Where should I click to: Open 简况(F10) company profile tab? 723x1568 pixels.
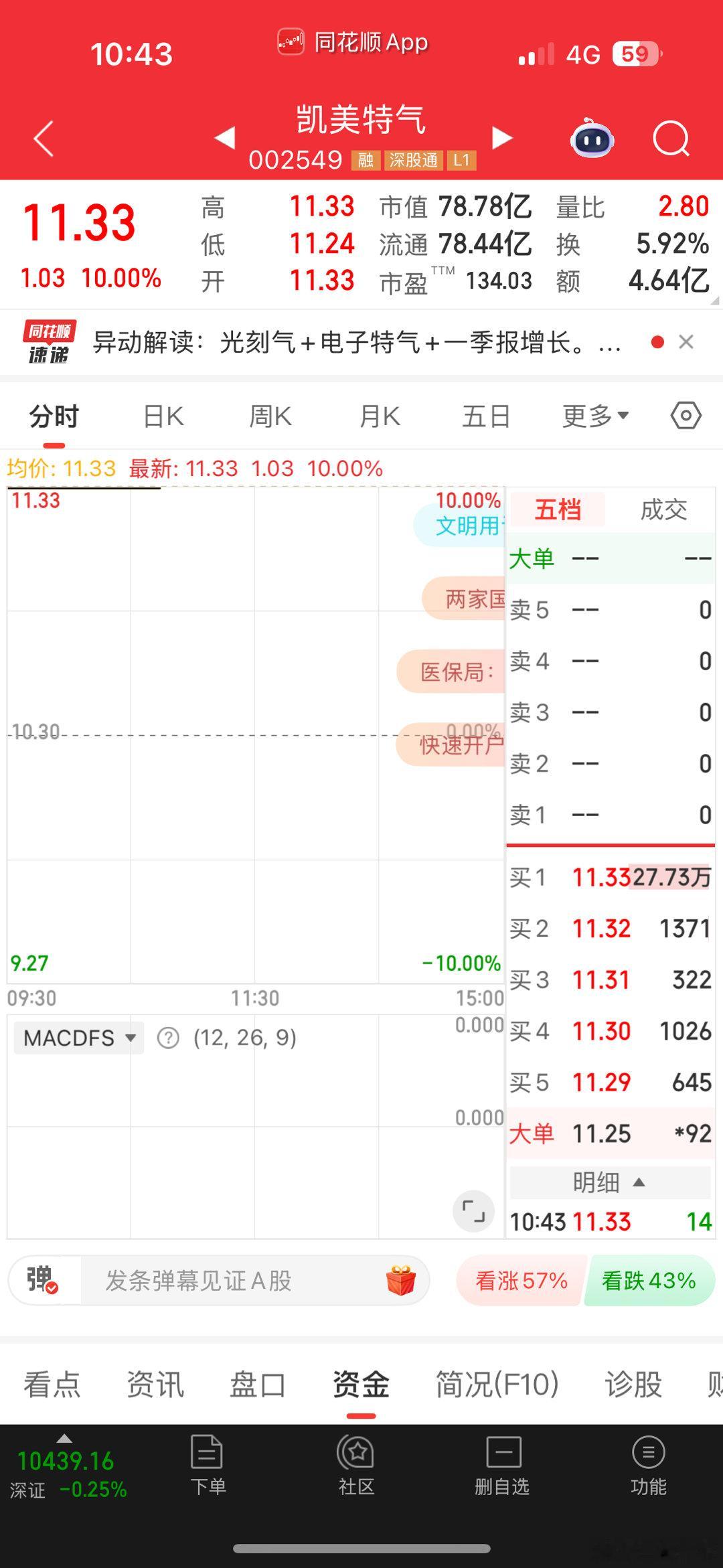(x=497, y=1384)
